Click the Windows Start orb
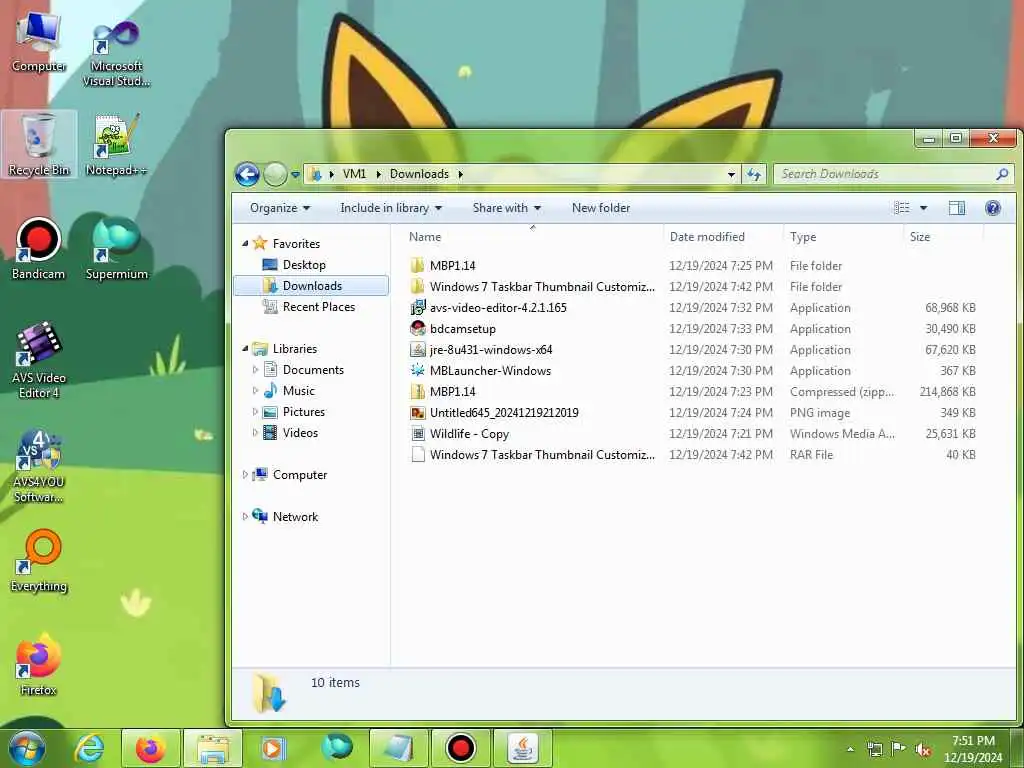This screenshot has width=1024, height=768. click(27, 748)
